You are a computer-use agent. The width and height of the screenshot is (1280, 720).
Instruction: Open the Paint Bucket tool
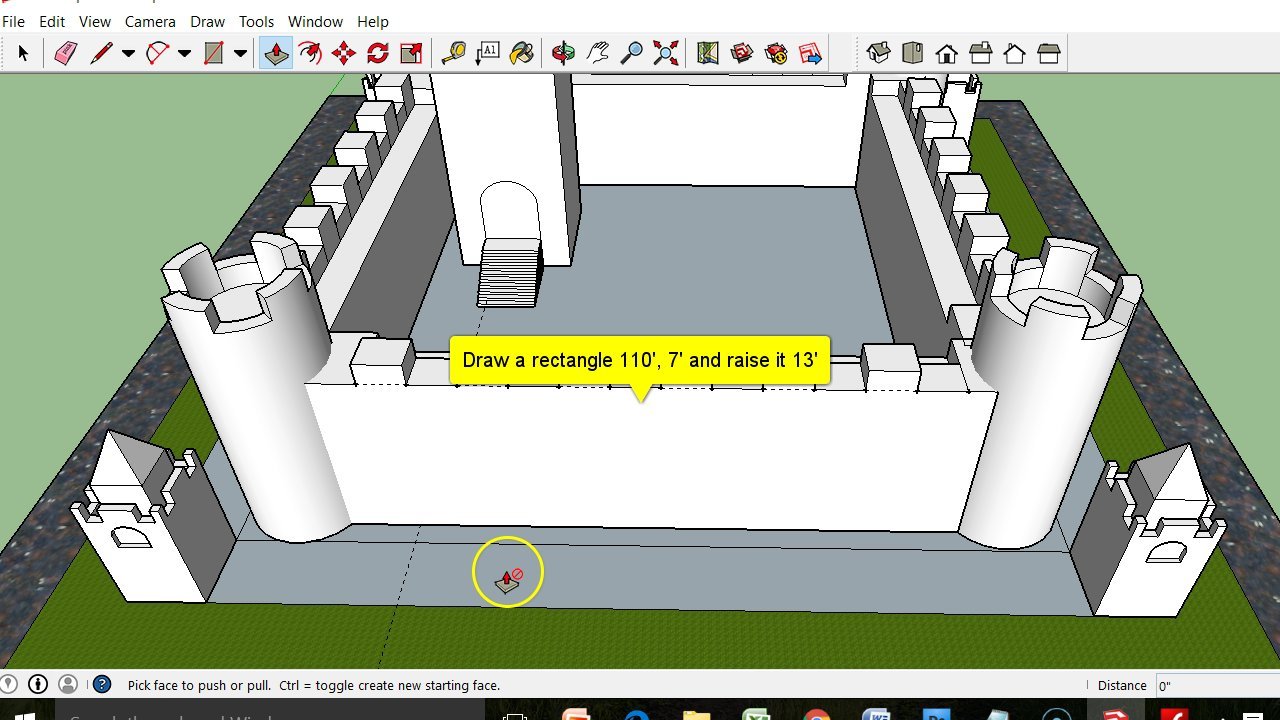[x=524, y=52]
